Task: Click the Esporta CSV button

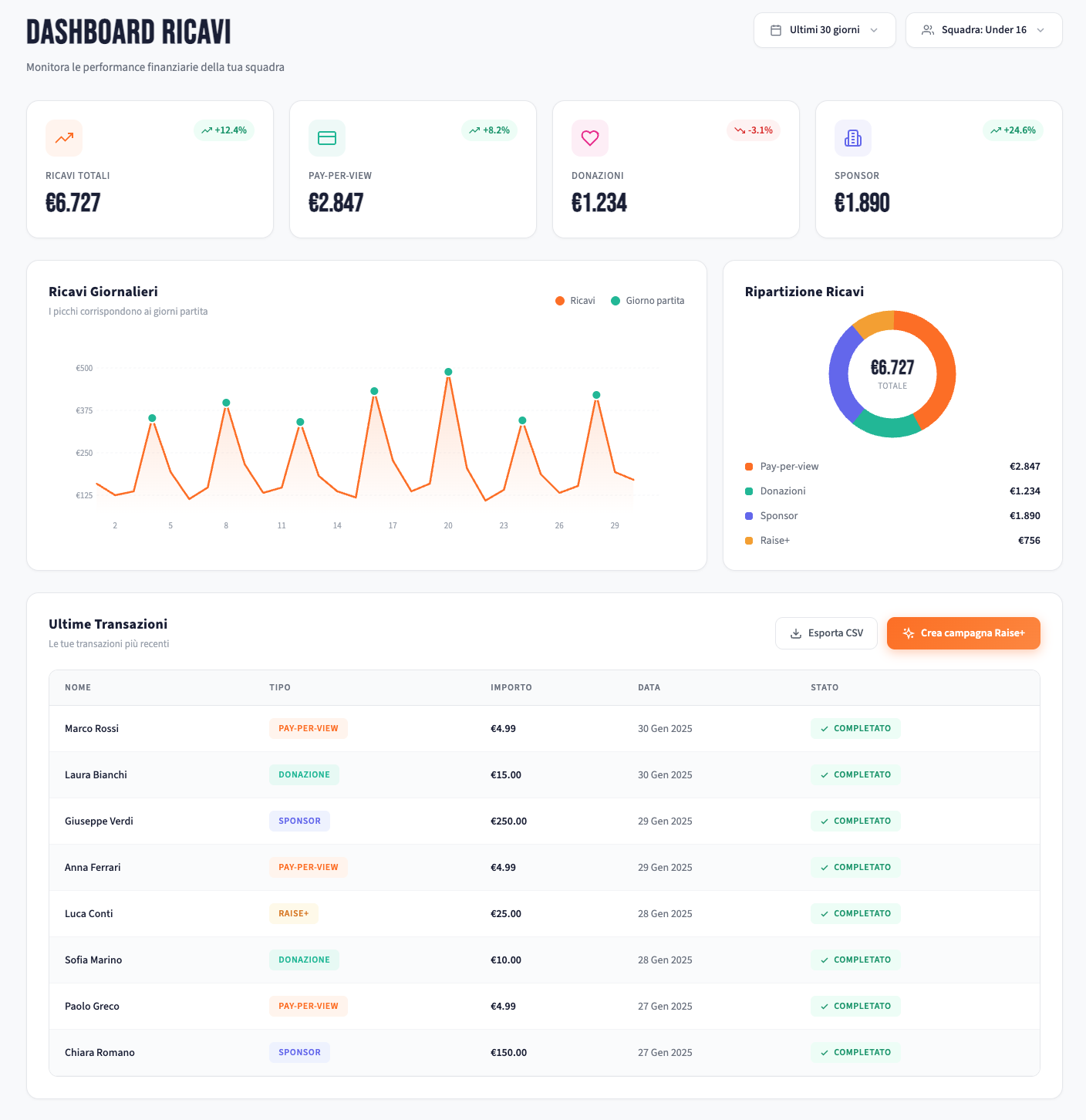Action: pos(826,633)
